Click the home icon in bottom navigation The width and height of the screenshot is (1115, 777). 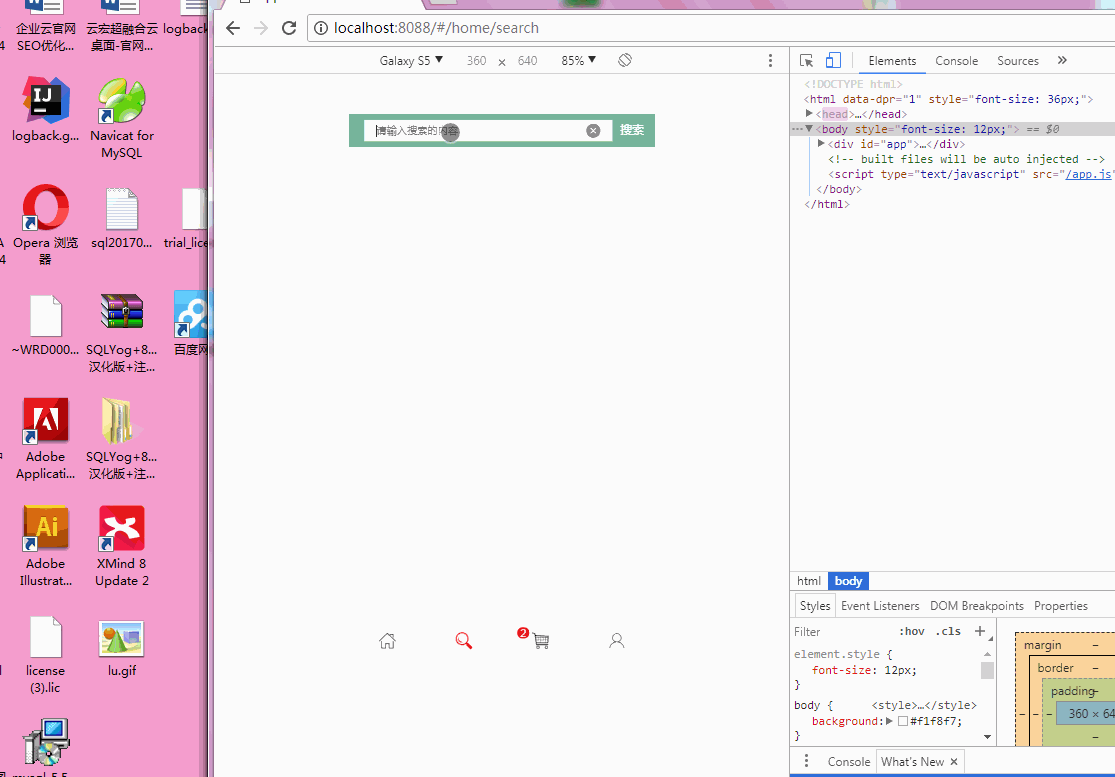[x=387, y=641]
